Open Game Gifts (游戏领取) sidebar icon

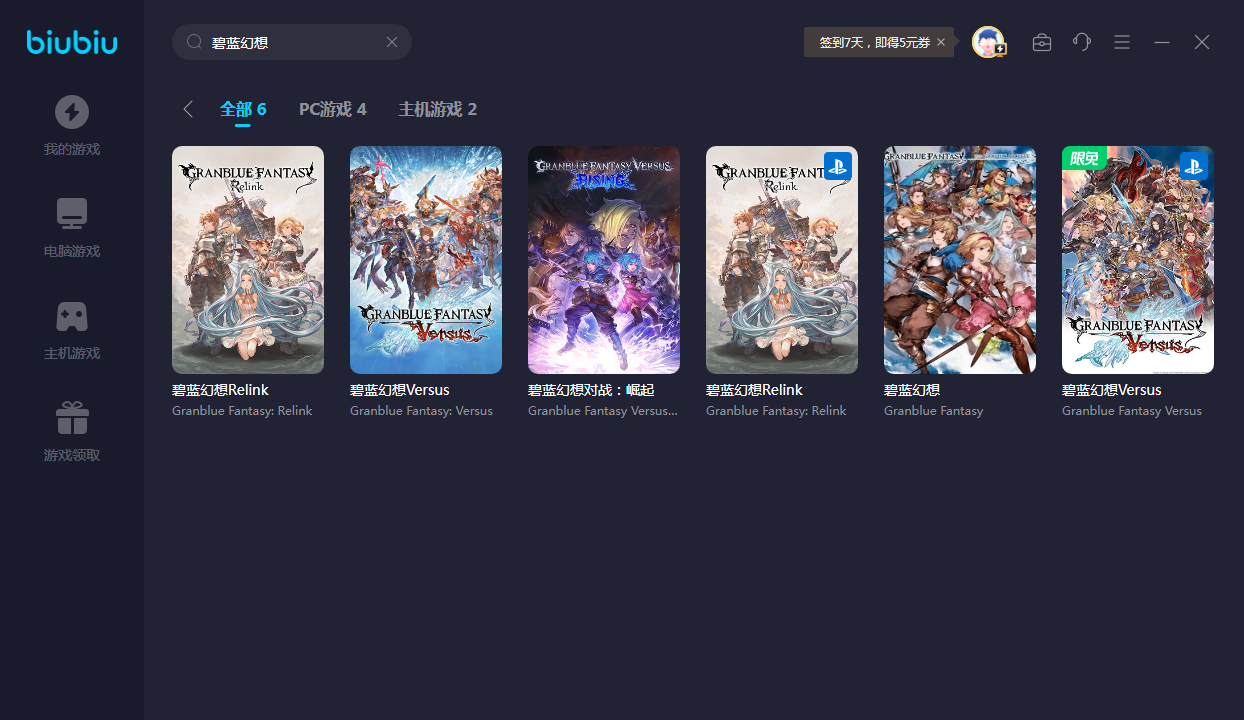[72, 418]
